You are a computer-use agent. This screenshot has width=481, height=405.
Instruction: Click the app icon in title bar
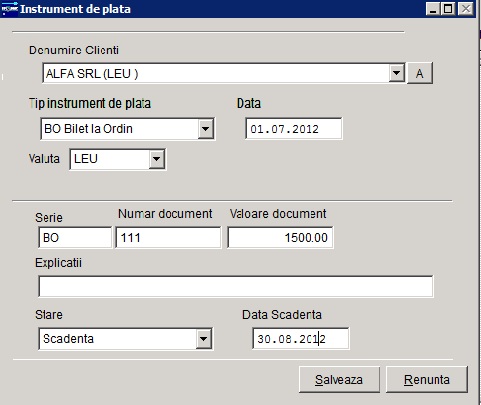pos(10,9)
